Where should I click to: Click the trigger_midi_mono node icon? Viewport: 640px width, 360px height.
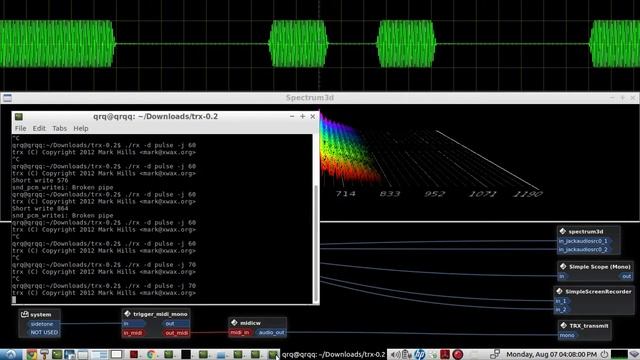pyautogui.click(x=127, y=313)
